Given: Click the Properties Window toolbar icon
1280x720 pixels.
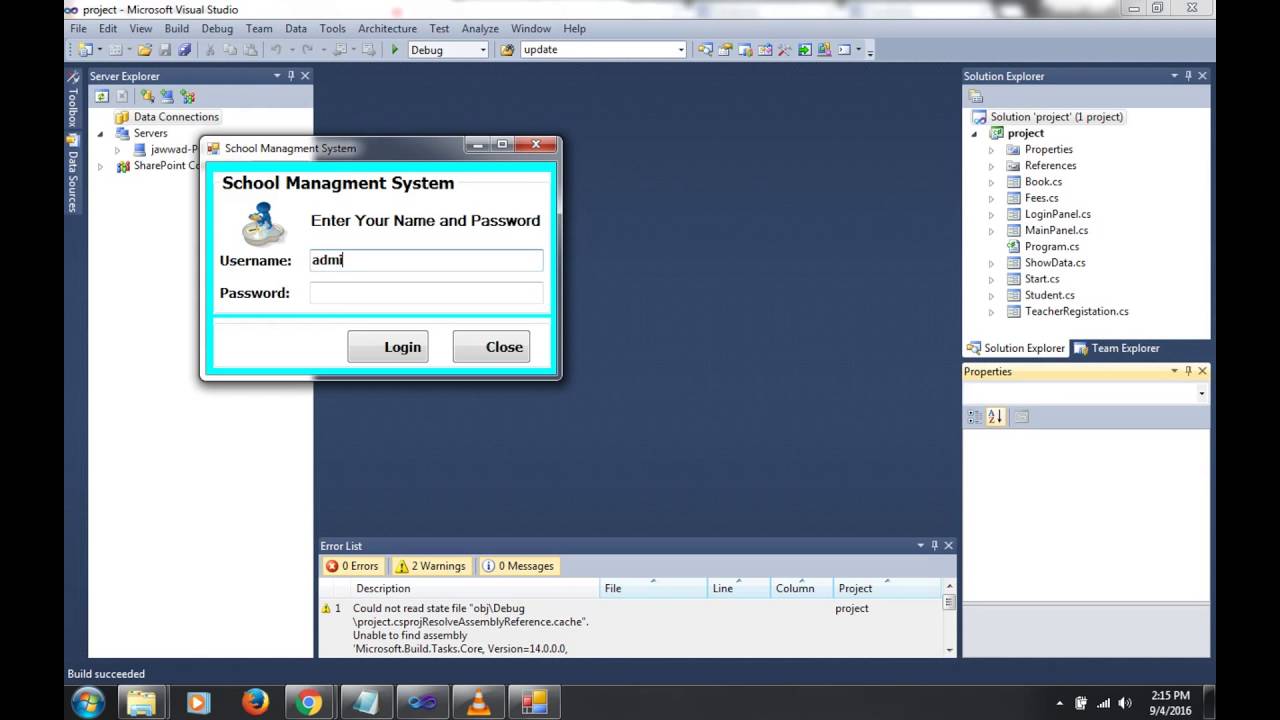Looking at the screenshot, I should (x=726, y=50).
